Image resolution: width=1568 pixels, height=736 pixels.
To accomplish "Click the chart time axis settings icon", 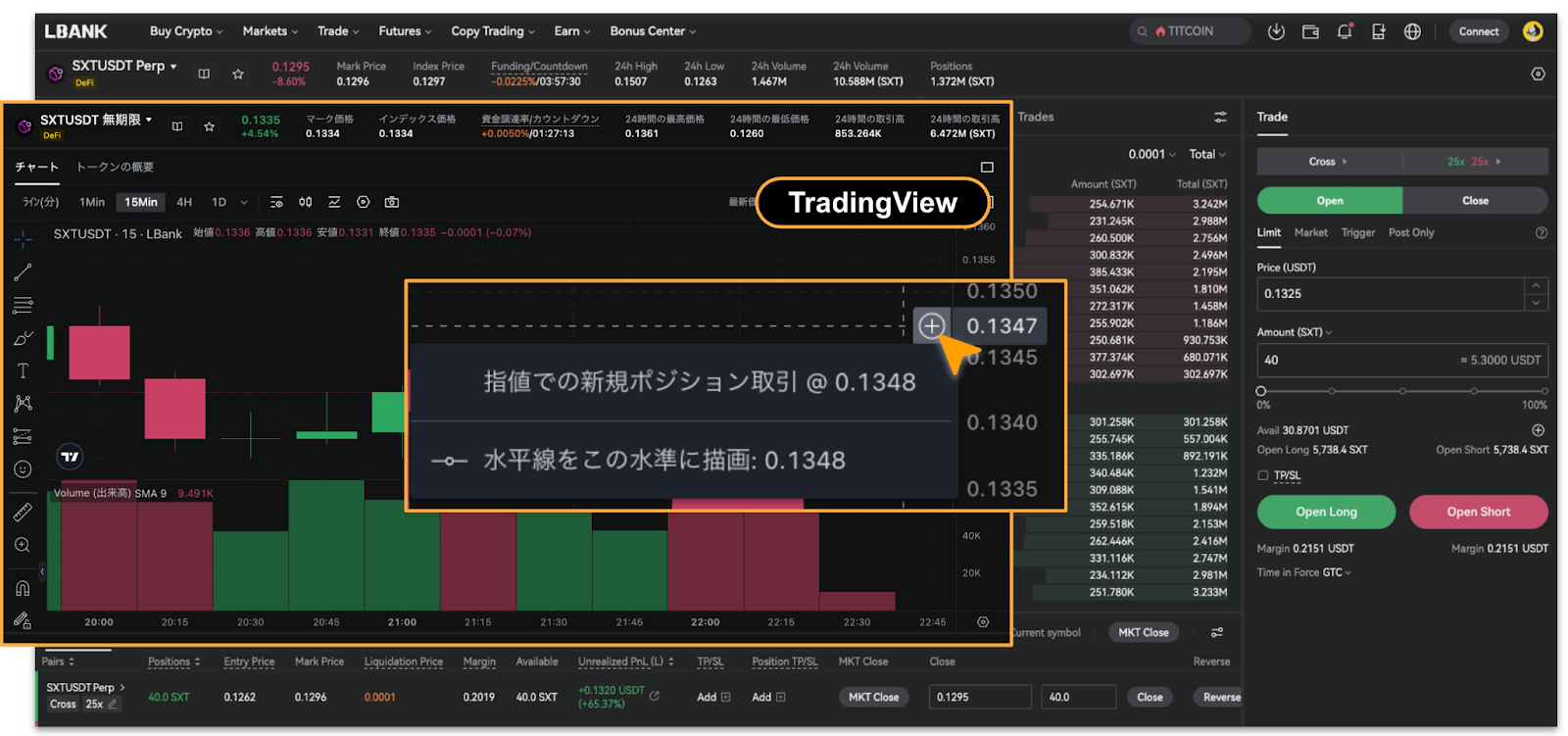I will point(983,622).
